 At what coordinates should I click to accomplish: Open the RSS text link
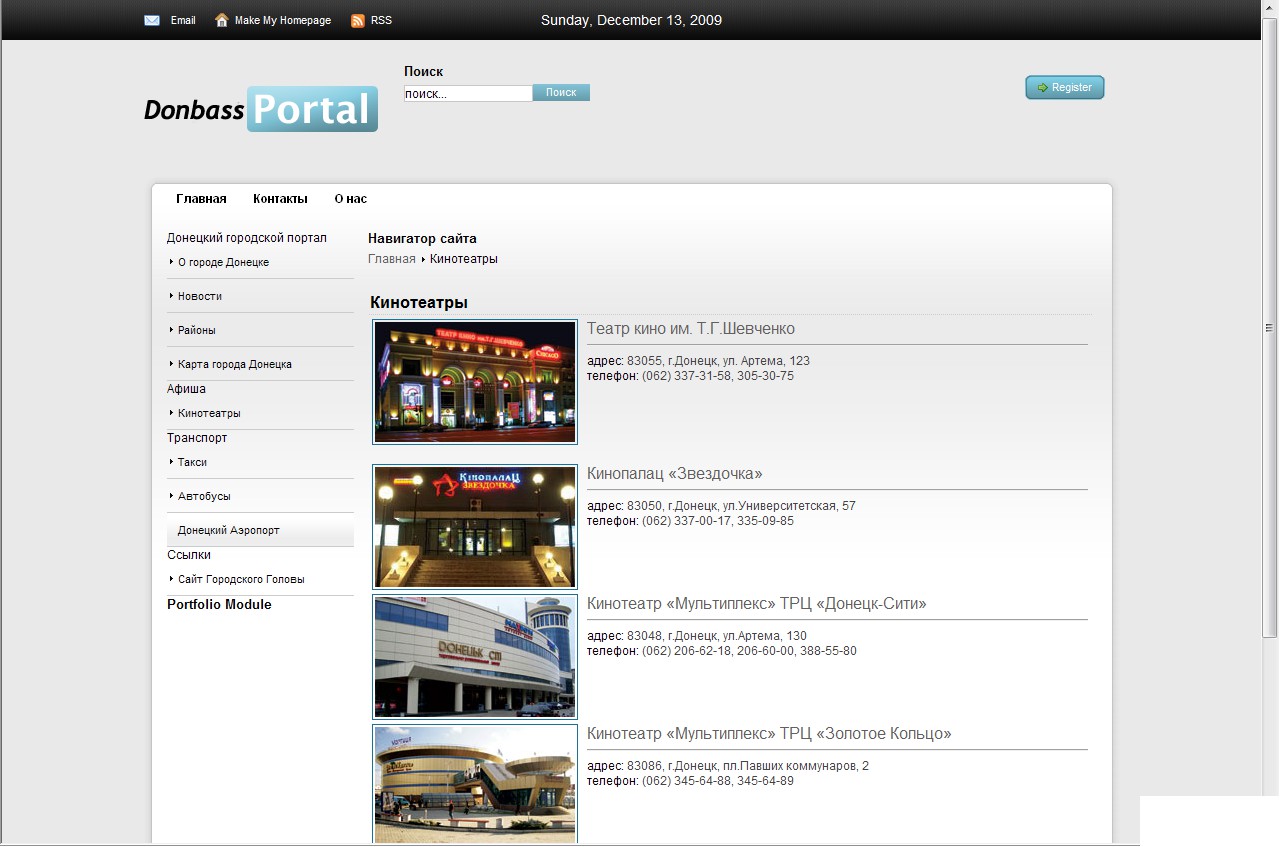pos(381,20)
